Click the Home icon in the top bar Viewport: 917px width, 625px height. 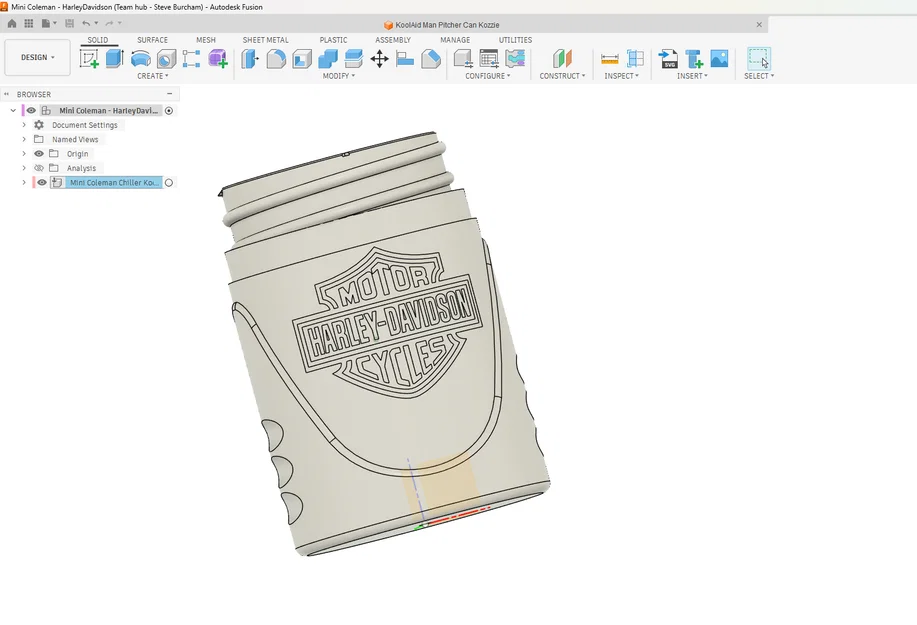pyautogui.click(x=12, y=23)
